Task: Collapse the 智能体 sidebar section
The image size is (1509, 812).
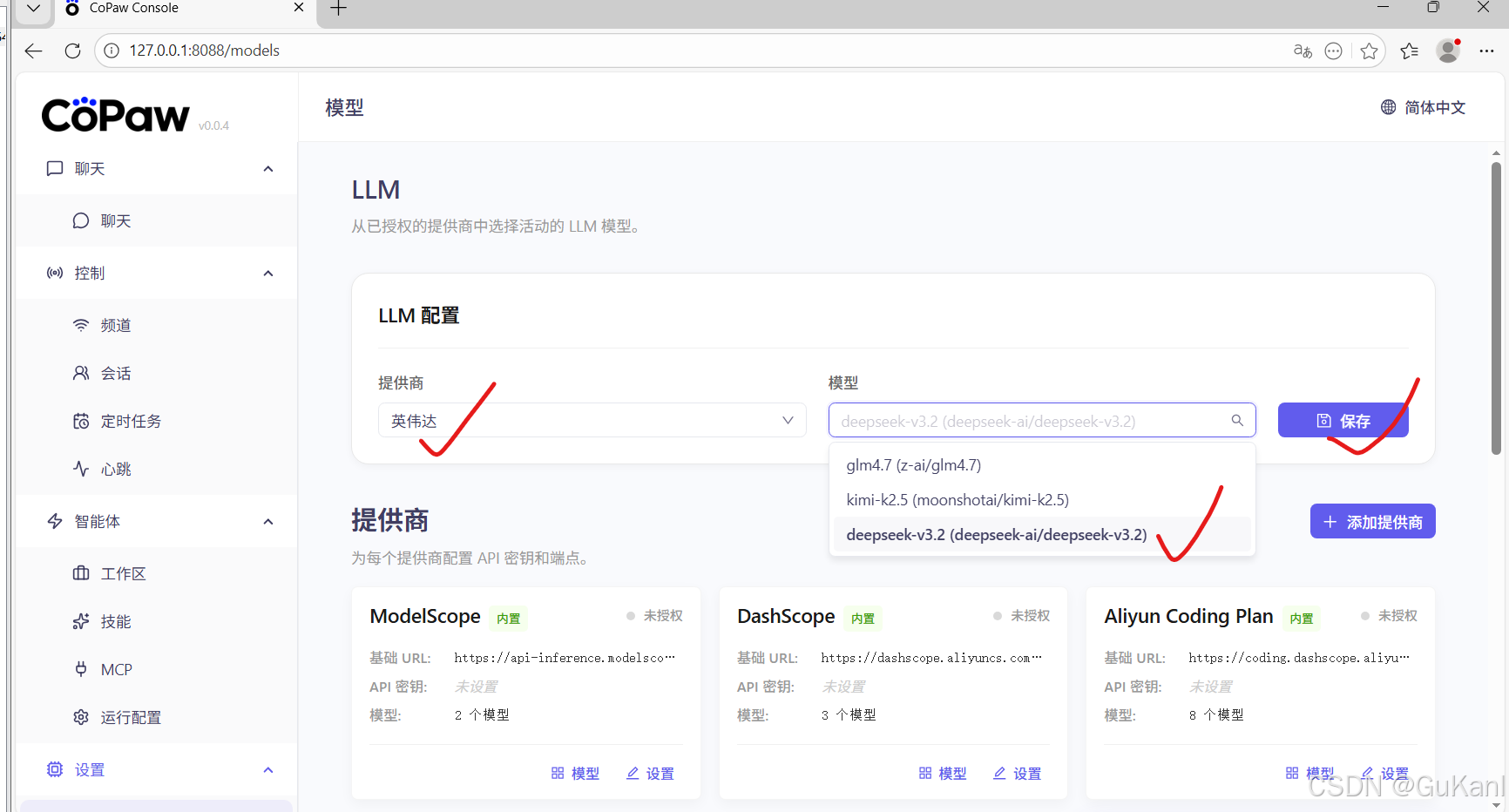Action: tap(267, 521)
